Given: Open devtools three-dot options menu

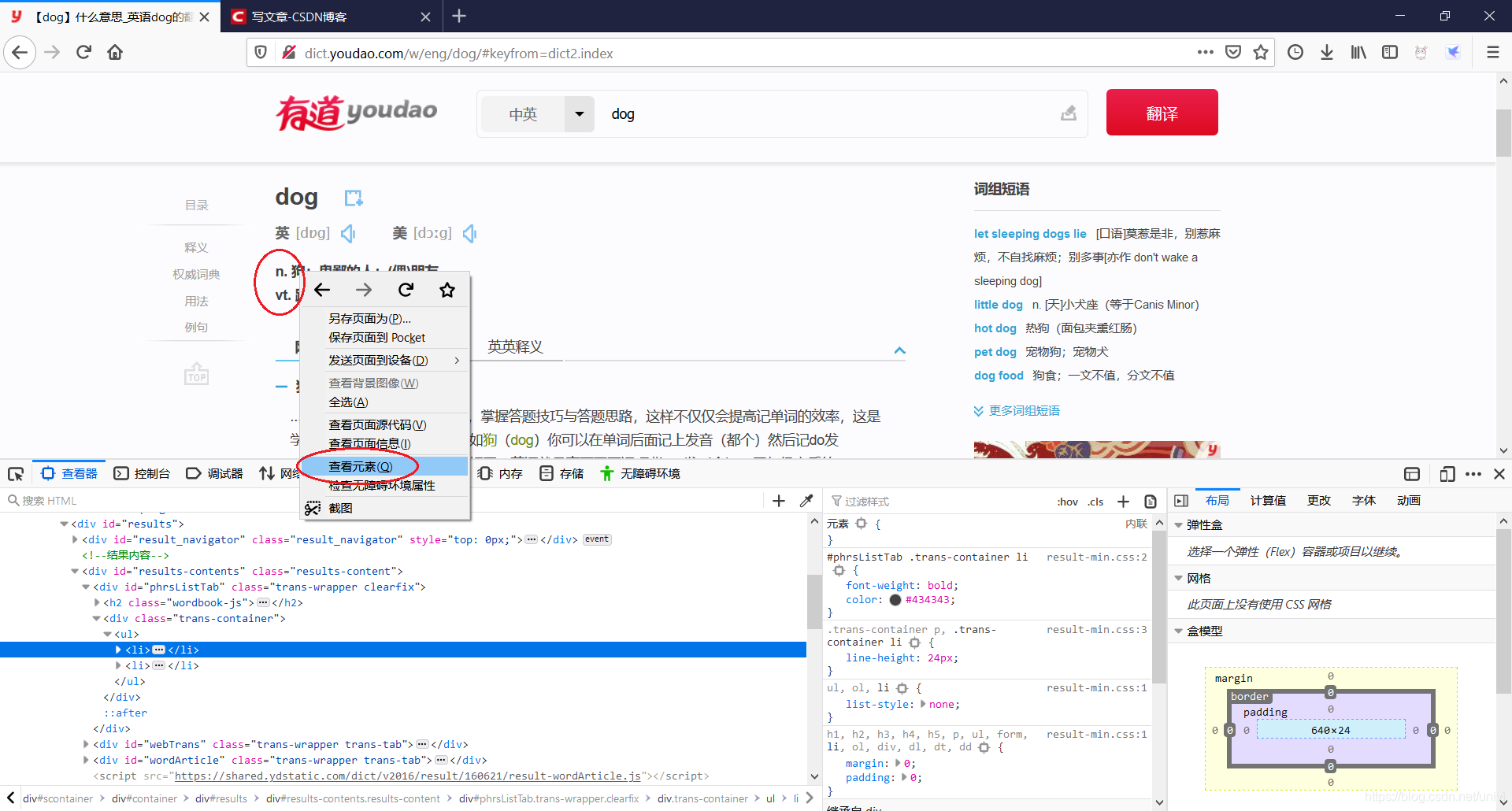Looking at the screenshot, I should point(1473,474).
